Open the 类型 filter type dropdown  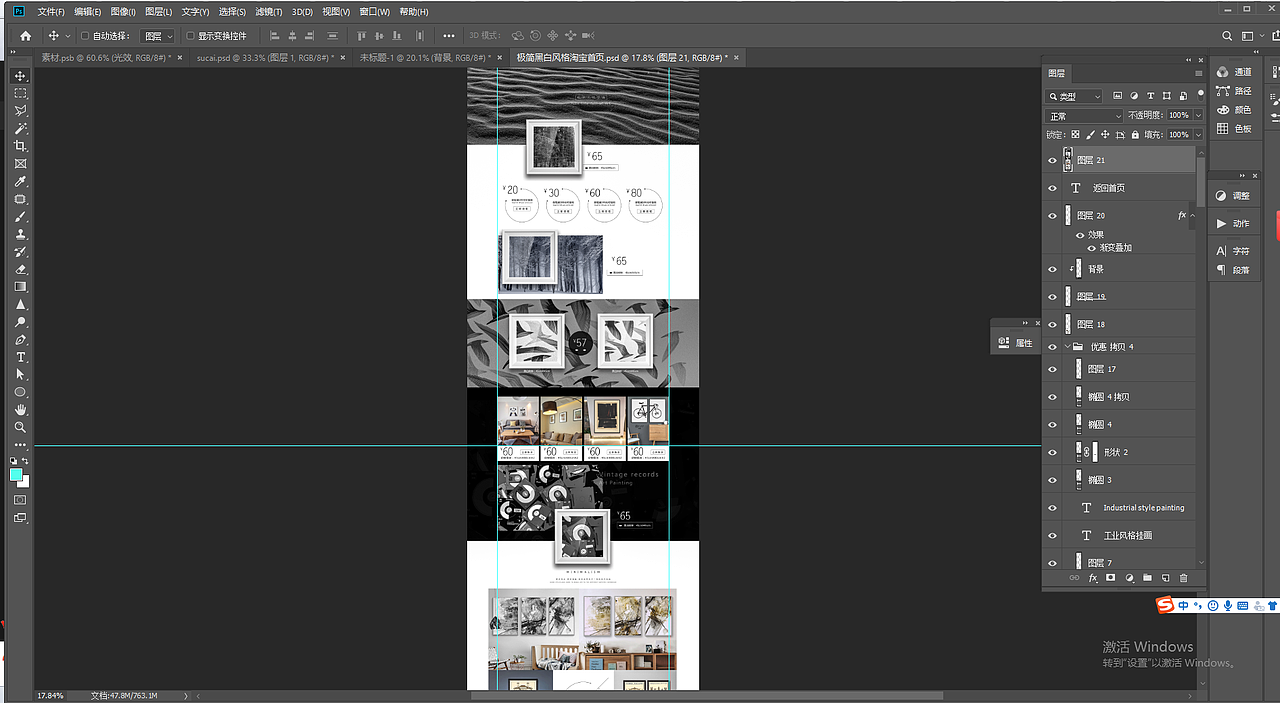1074,96
